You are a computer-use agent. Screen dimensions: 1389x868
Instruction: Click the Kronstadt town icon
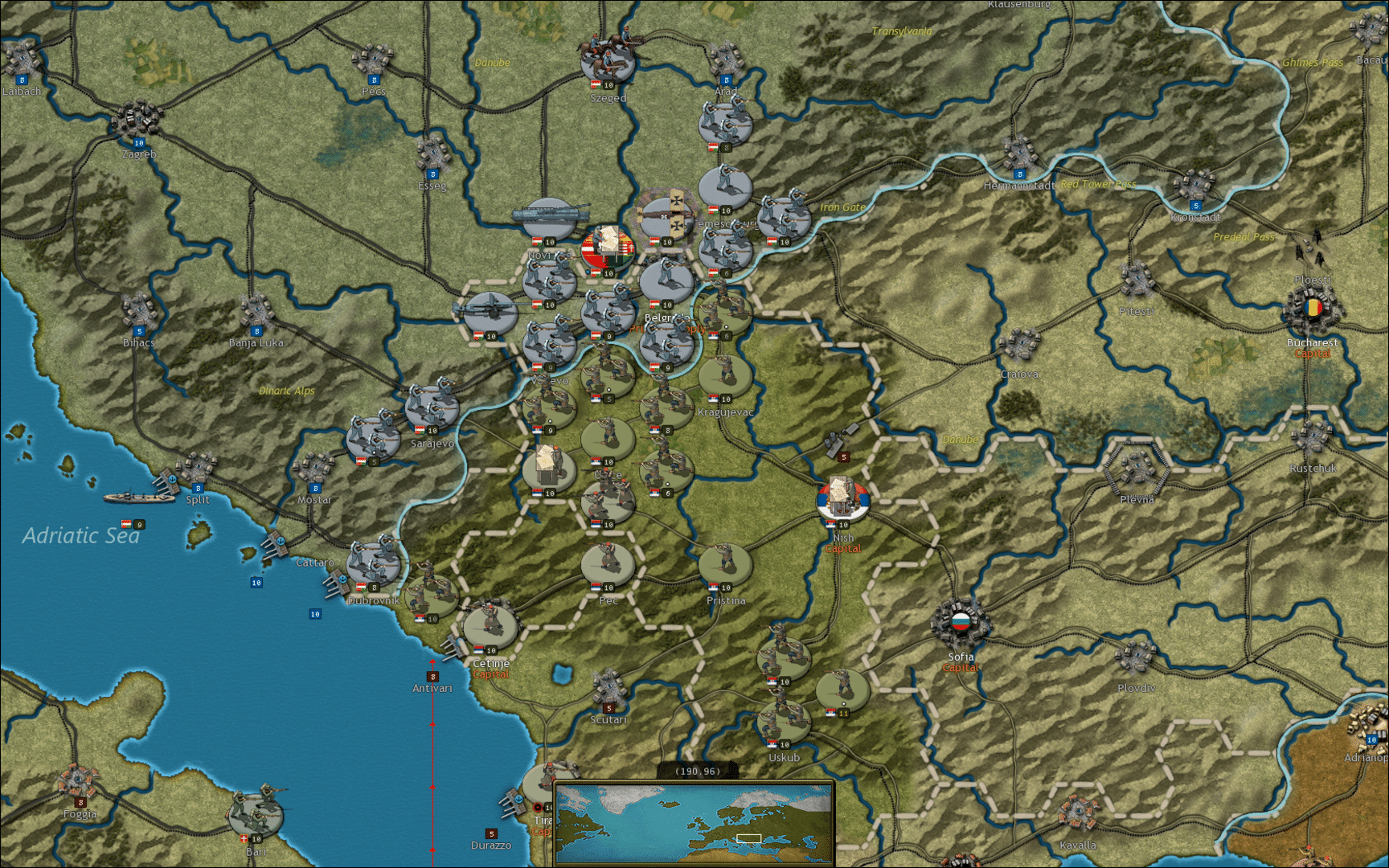1195,186
